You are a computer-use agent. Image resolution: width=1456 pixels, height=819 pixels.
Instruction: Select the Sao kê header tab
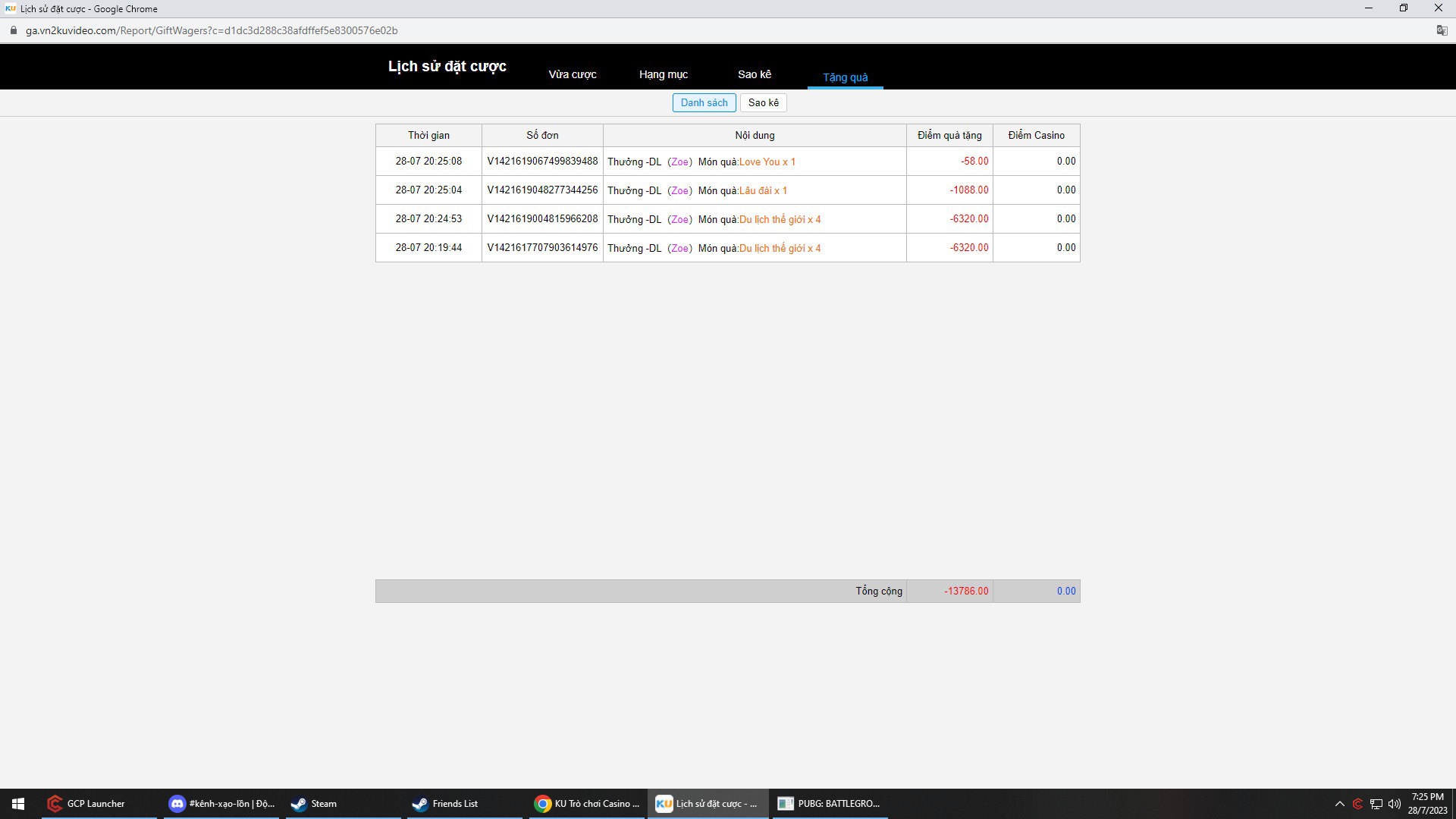point(754,74)
